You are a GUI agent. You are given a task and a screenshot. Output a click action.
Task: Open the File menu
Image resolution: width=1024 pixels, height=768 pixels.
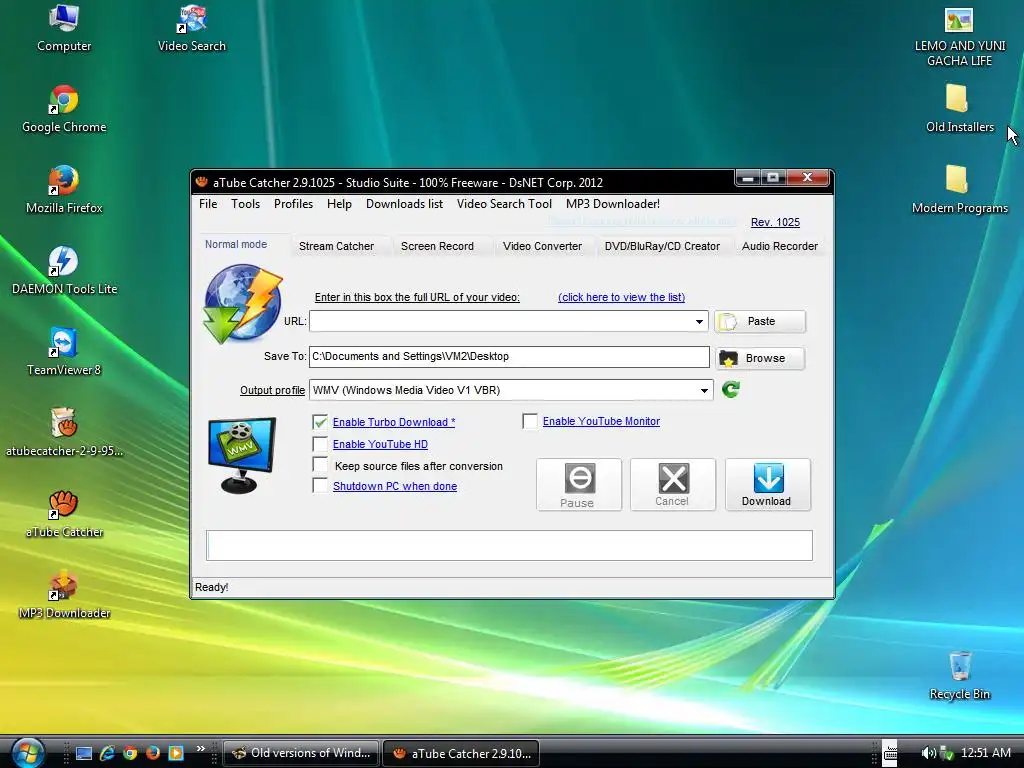tap(208, 204)
